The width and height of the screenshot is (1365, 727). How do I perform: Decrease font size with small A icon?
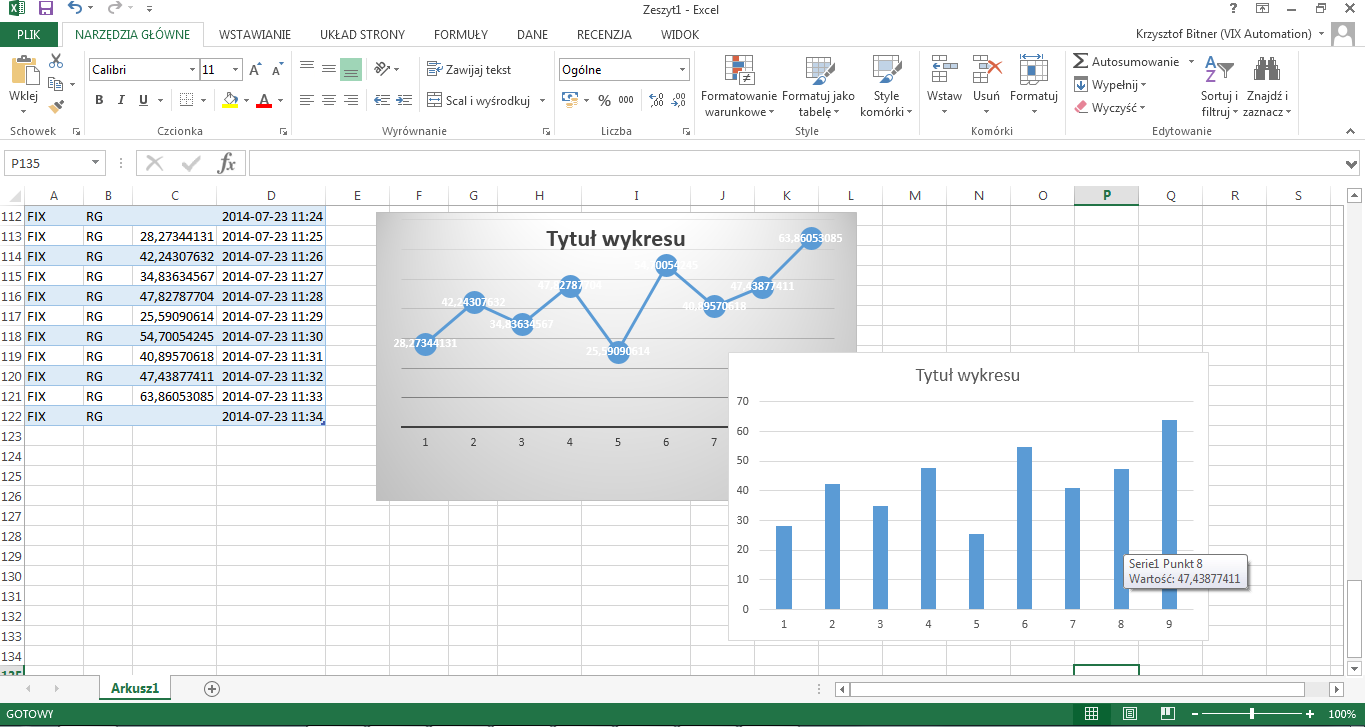coord(277,69)
